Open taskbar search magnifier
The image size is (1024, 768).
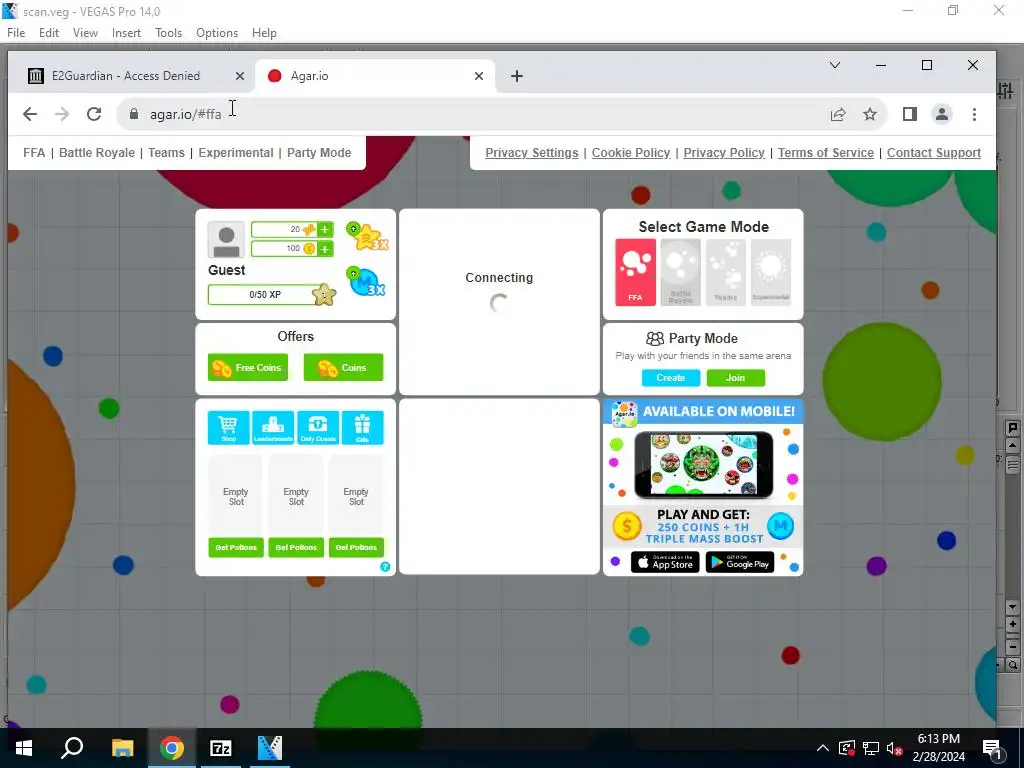tap(72, 748)
